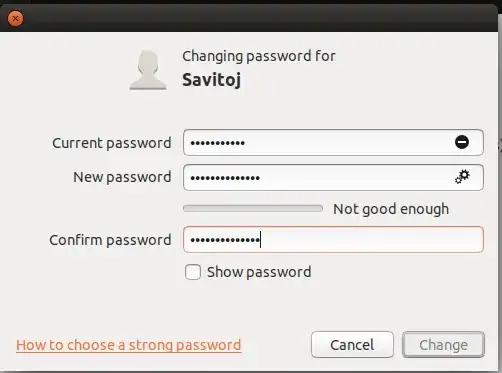Open 'How to choose a strong password' link

coord(129,345)
